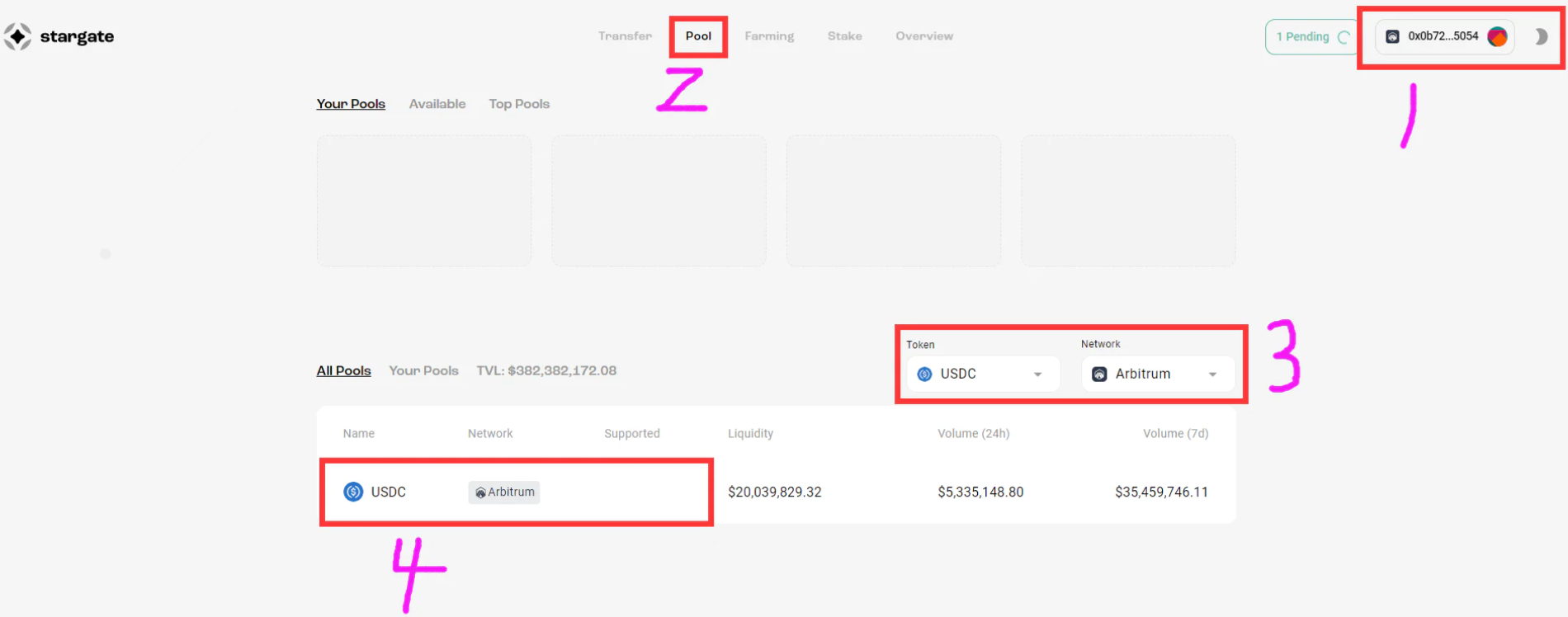Click 24h volume $5,335,148.80
Viewport: 1568px width, 617px height.
coord(980,492)
